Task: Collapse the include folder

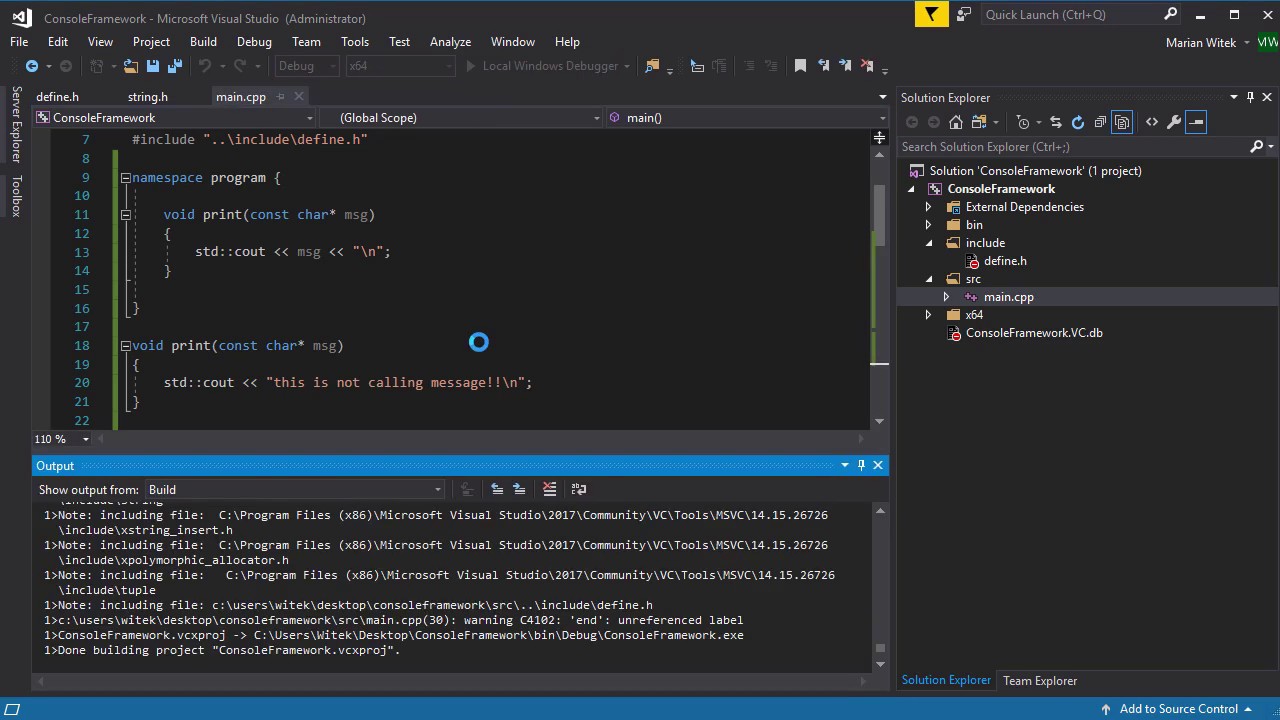Action: coord(928,243)
